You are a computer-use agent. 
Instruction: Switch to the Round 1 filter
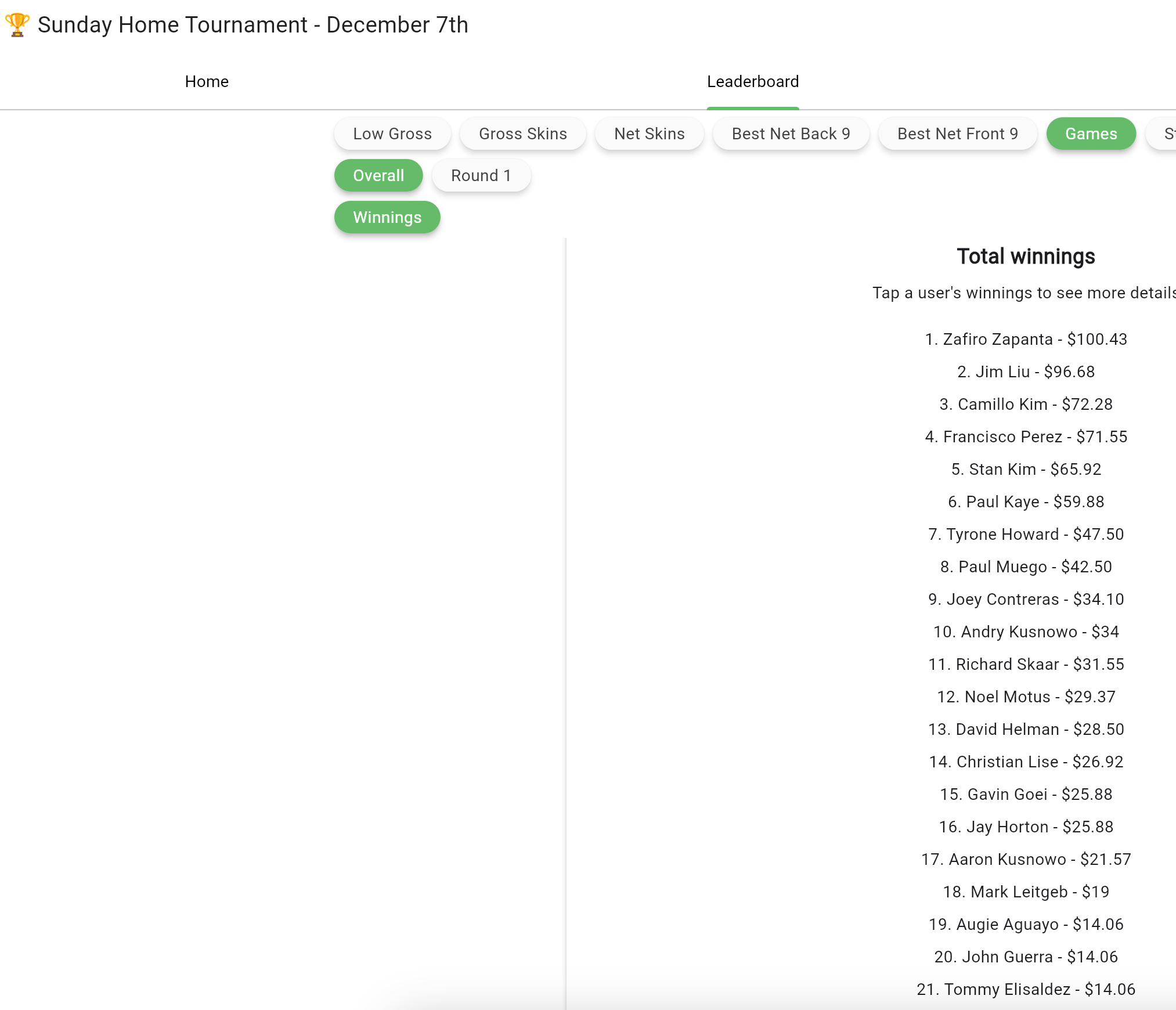click(481, 175)
